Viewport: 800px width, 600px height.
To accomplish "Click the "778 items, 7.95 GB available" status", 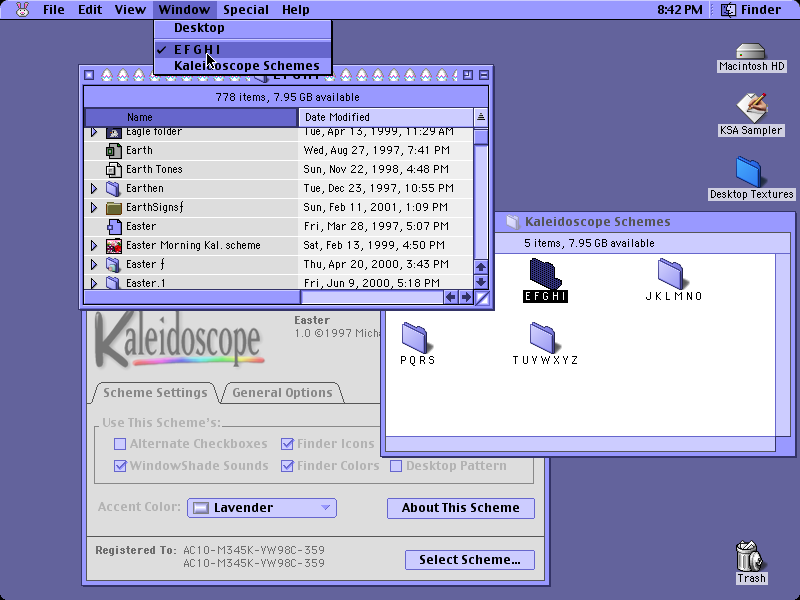I will pyautogui.click(x=287, y=97).
